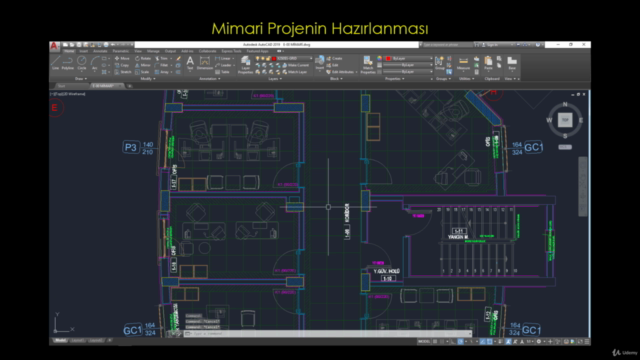The height and width of the screenshot is (360, 640).
Task: Click the new drawing tab plus button
Action: [130, 86]
